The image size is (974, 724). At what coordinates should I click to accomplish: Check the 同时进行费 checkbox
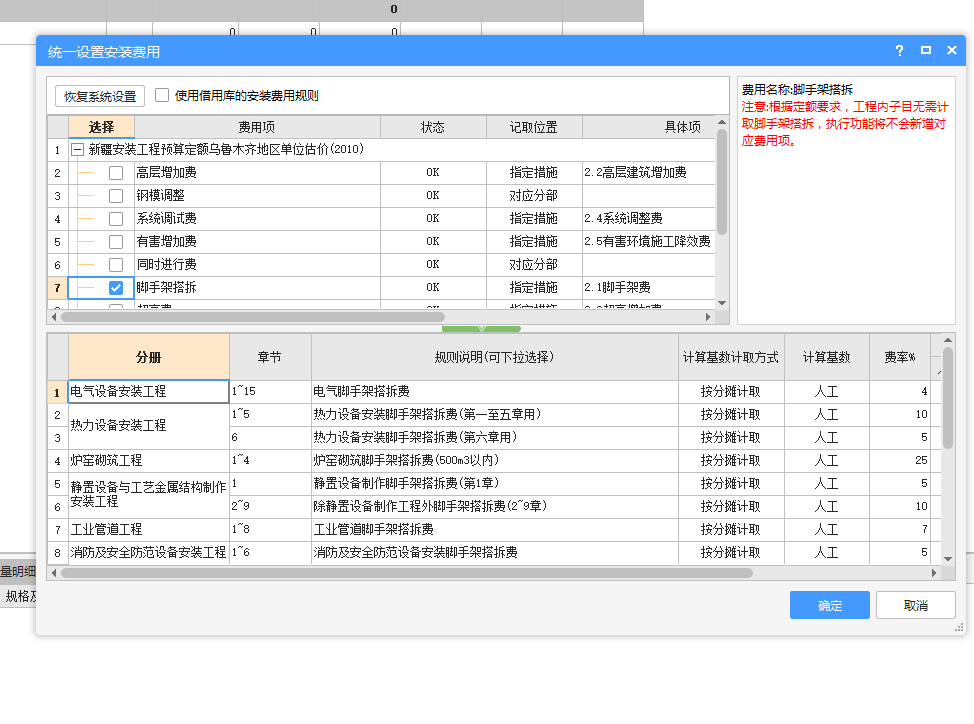click(x=116, y=265)
